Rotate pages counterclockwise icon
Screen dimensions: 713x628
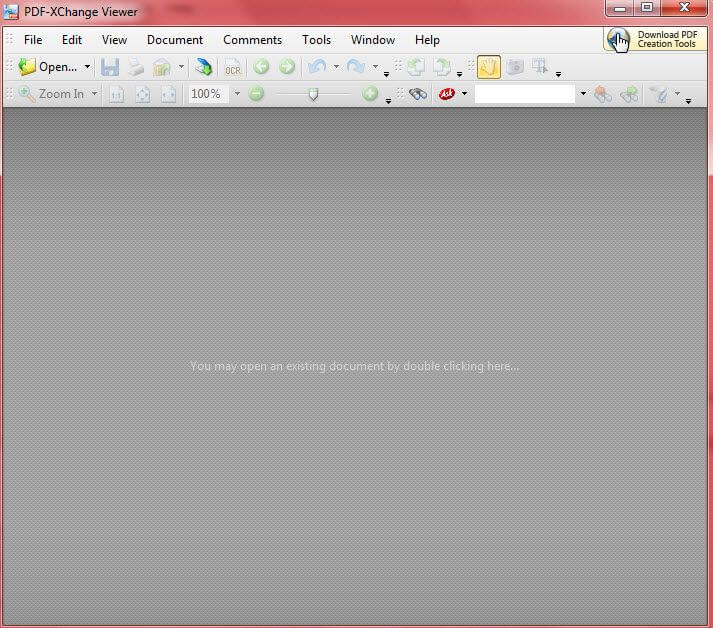416,67
